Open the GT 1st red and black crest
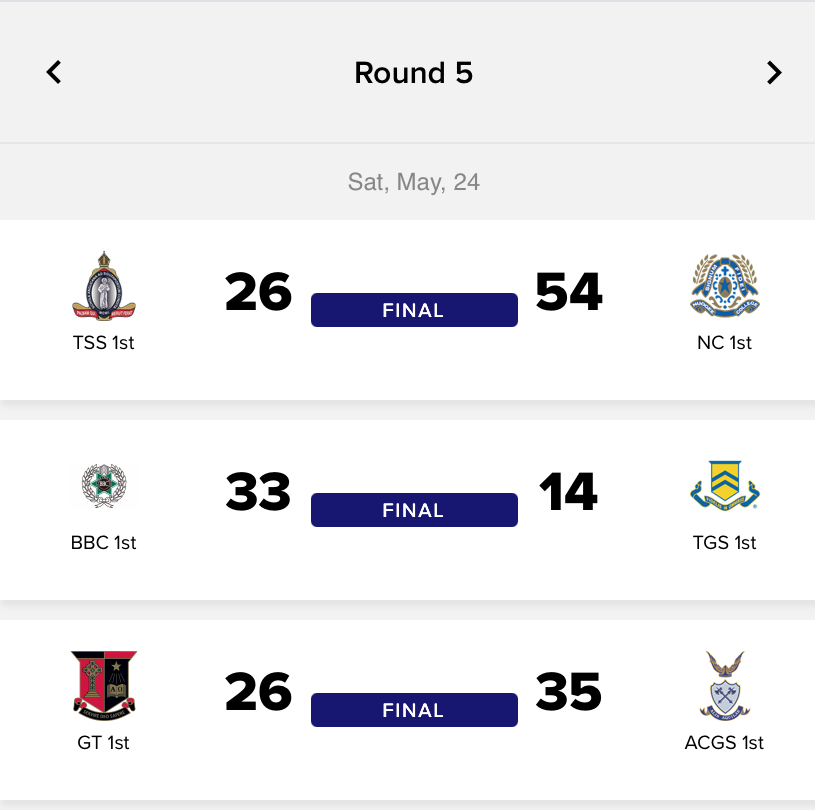Image resolution: width=815 pixels, height=810 pixels. click(104, 685)
